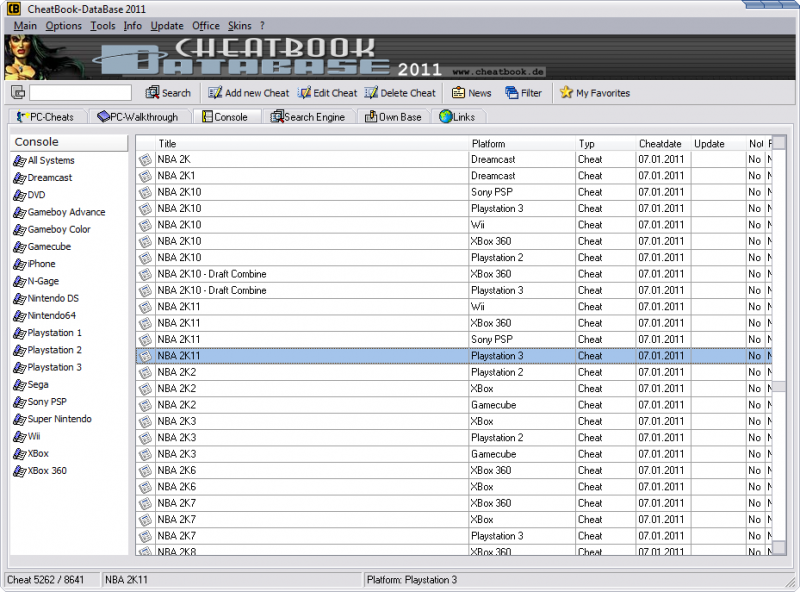
Task: Click the My Favorites button label
Action: click(x=603, y=93)
